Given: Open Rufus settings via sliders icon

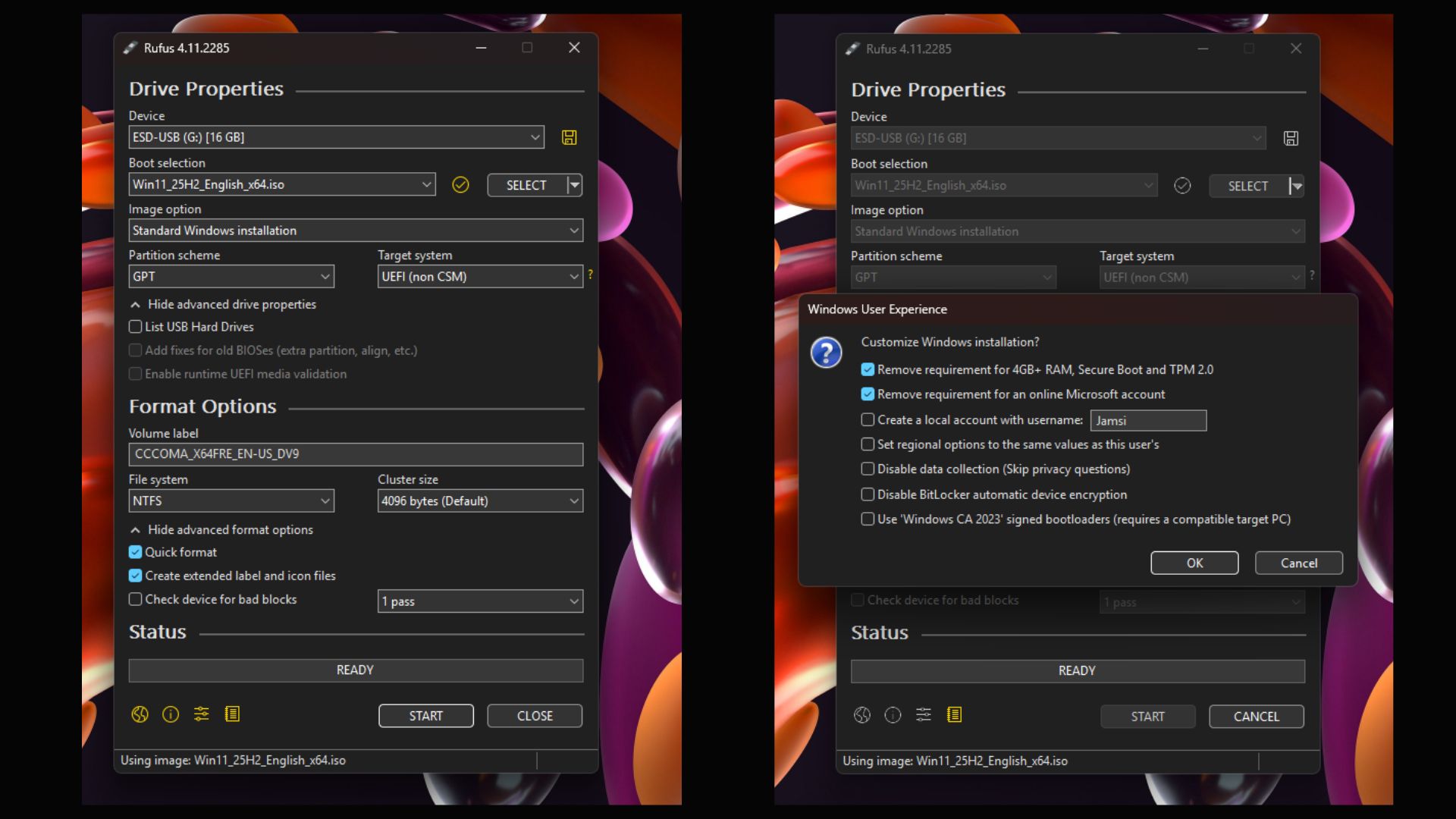Looking at the screenshot, I should [201, 714].
